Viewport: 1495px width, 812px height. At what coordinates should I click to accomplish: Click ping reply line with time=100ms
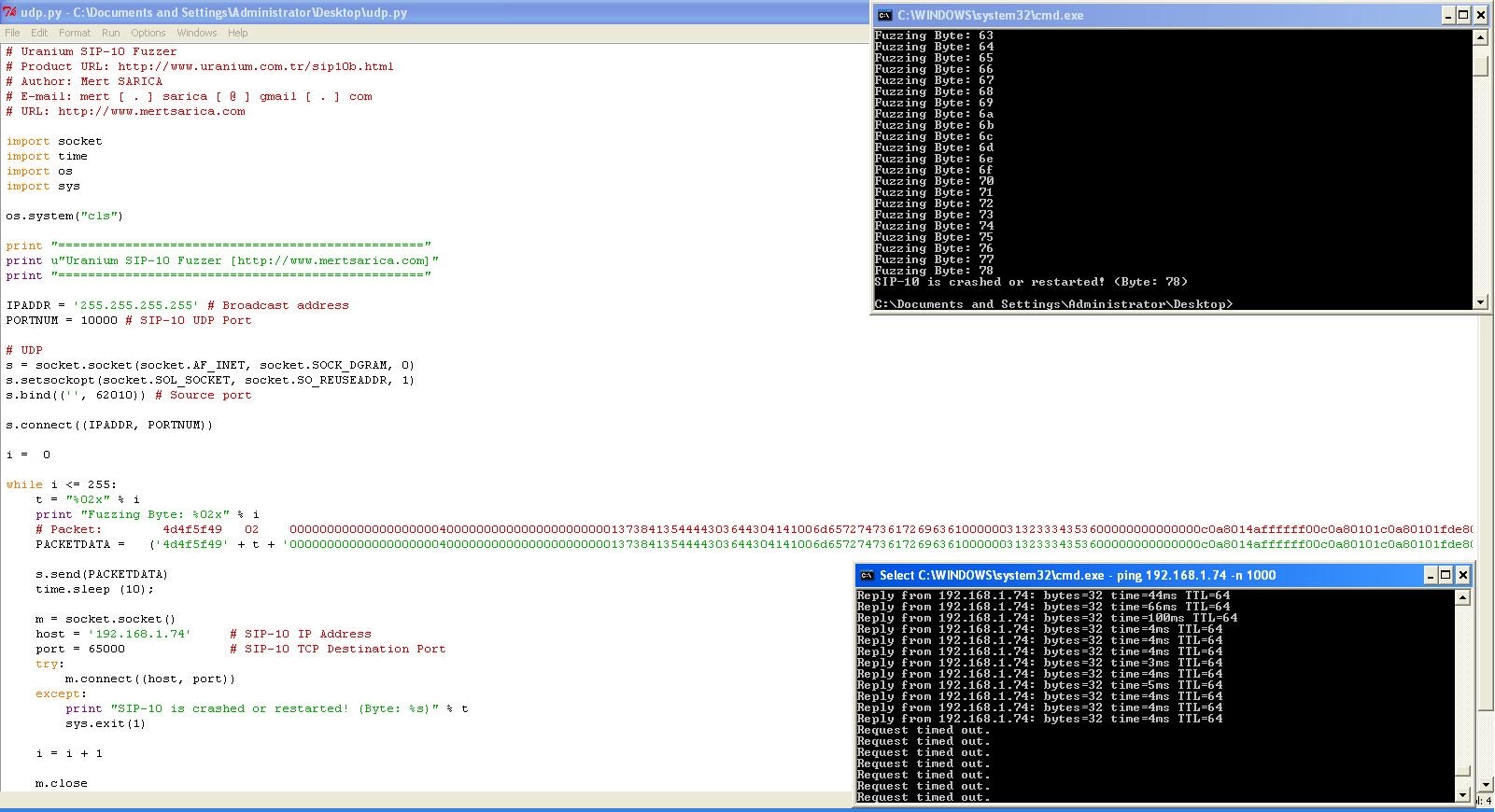(1047, 618)
